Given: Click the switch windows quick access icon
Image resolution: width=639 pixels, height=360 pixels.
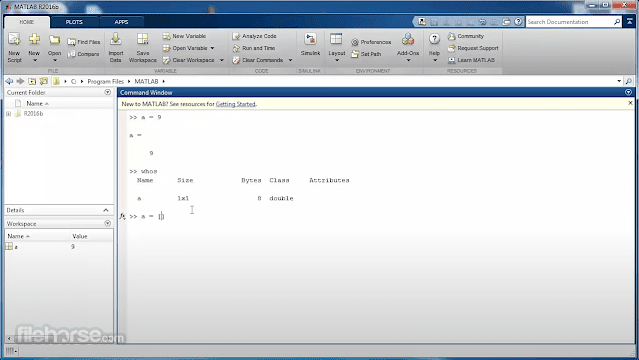Looking at the screenshot, I should (x=506, y=22).
